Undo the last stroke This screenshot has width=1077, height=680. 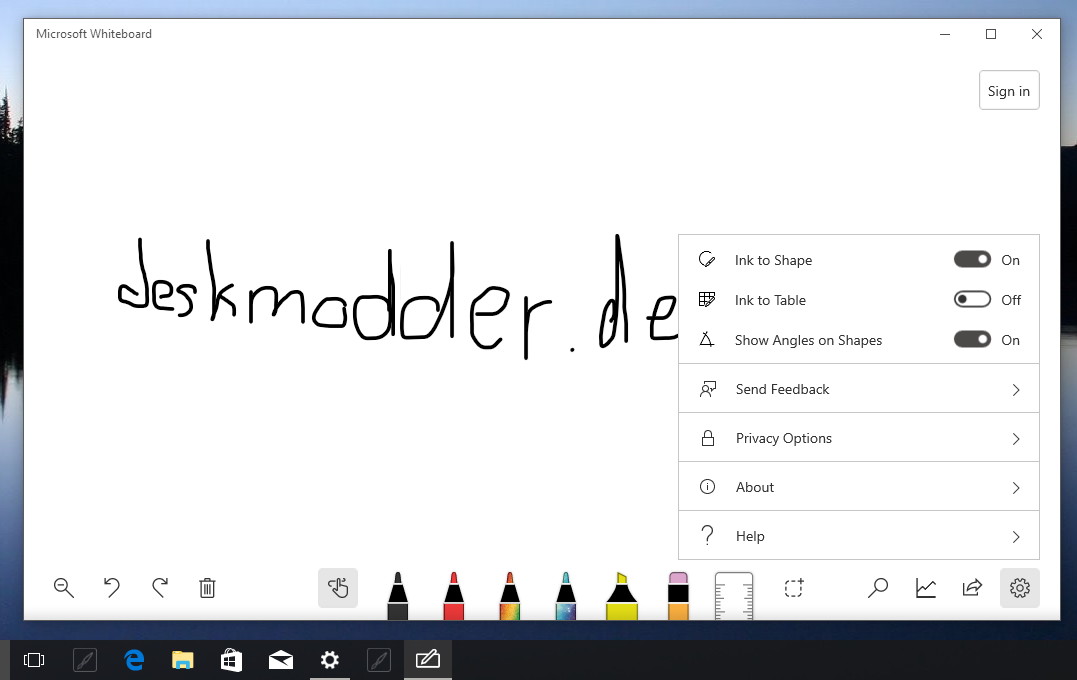click(x=111, y=588)
